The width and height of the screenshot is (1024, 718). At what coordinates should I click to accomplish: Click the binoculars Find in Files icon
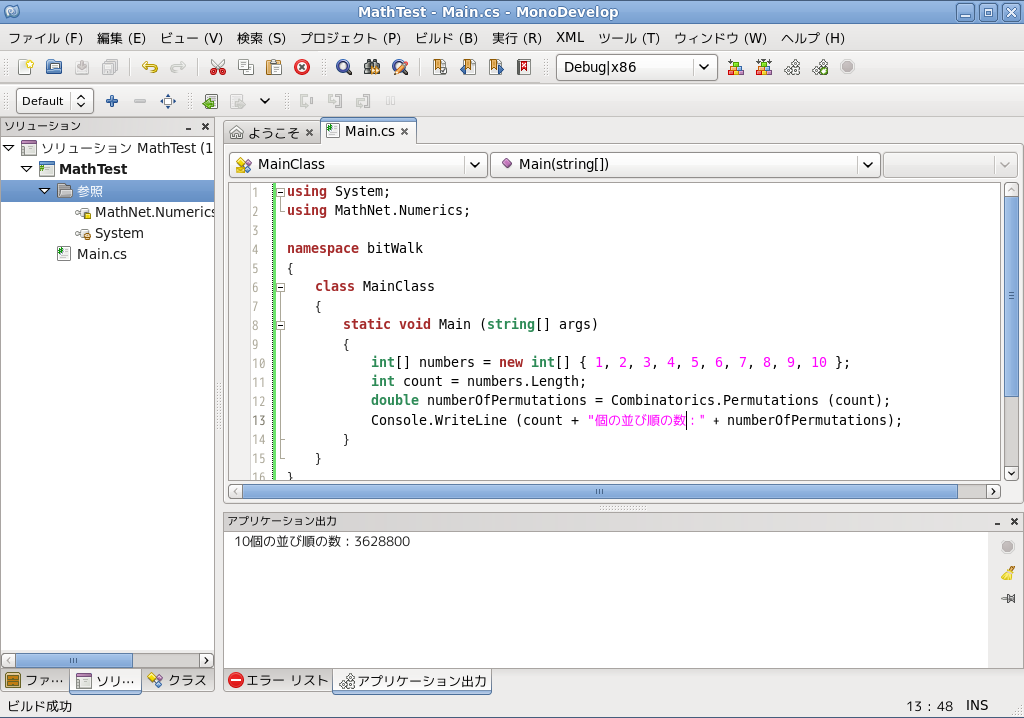tap(372, 67)
